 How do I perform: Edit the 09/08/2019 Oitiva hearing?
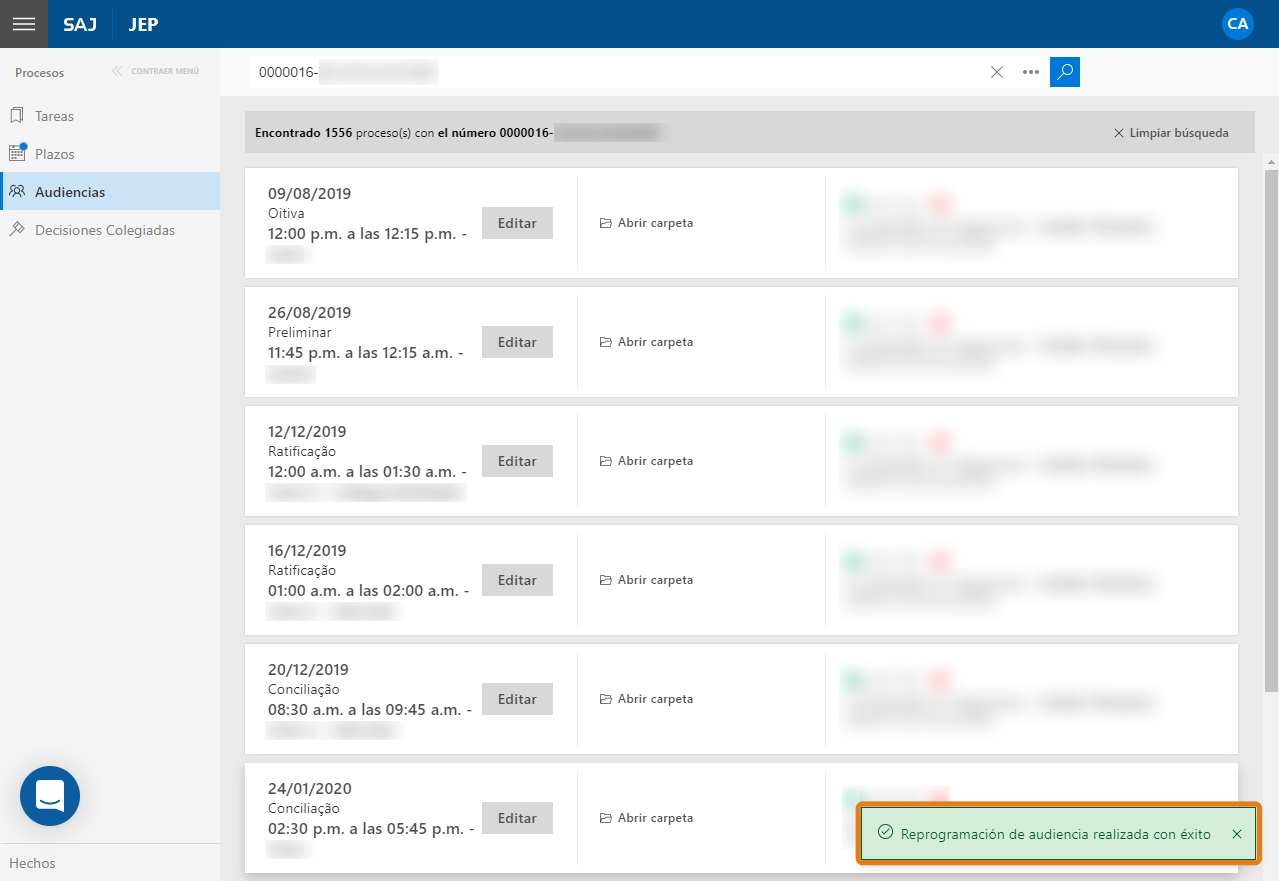coord(517,223)
